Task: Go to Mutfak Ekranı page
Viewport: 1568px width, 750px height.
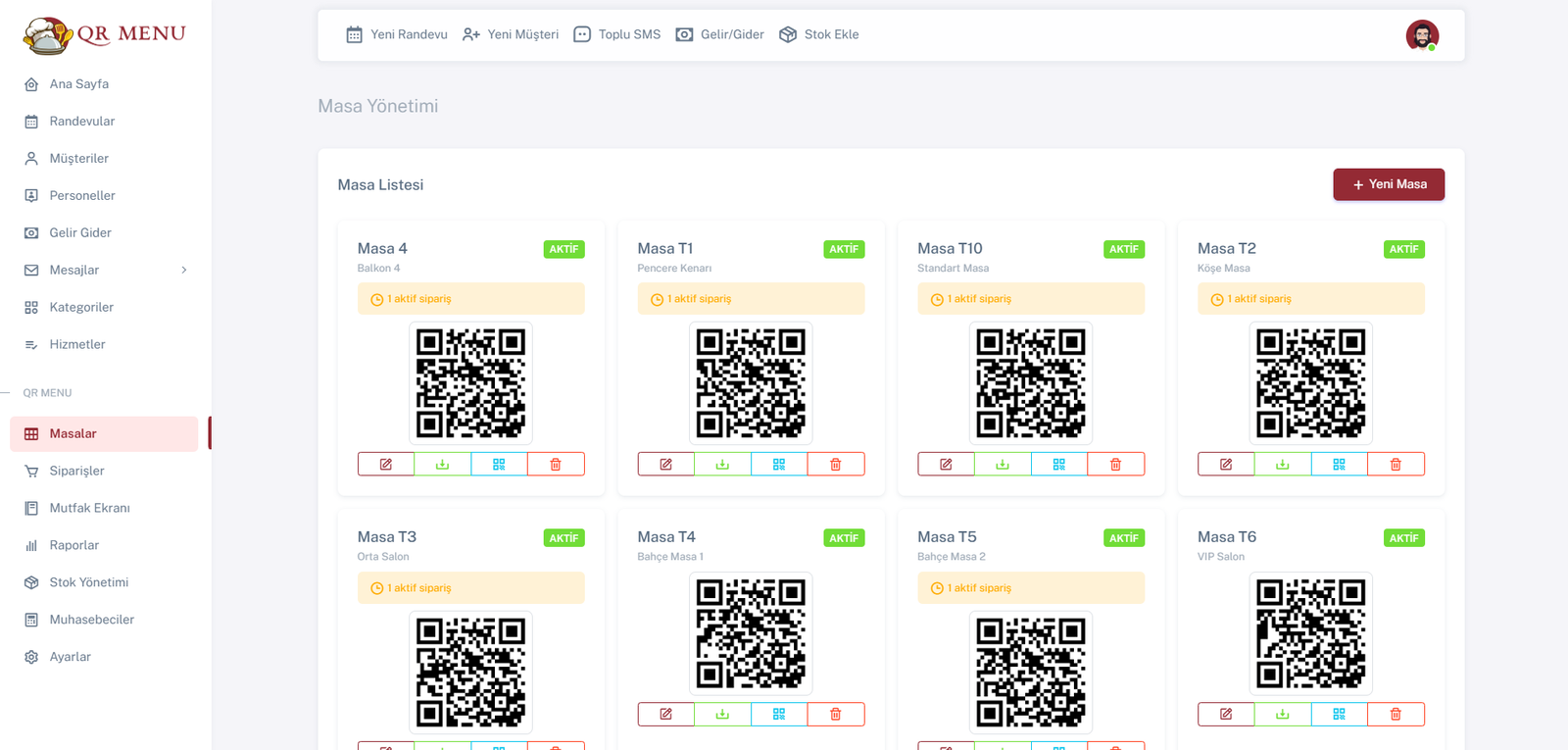Action: click(x=89, y=508)
